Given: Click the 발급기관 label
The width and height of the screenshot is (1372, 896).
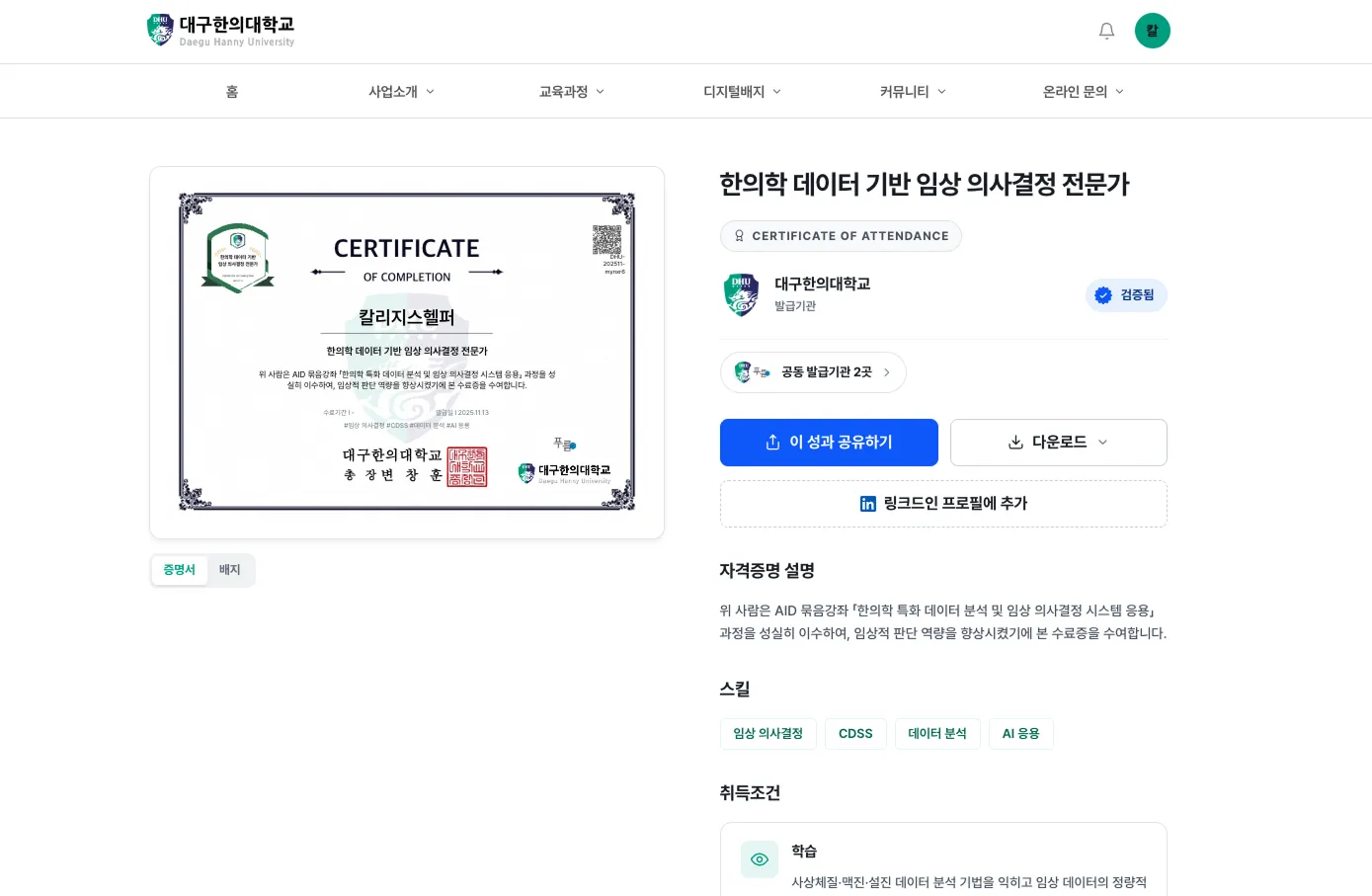Looking at the screenshot, I should pyautogui.click(x=795, y=306).
